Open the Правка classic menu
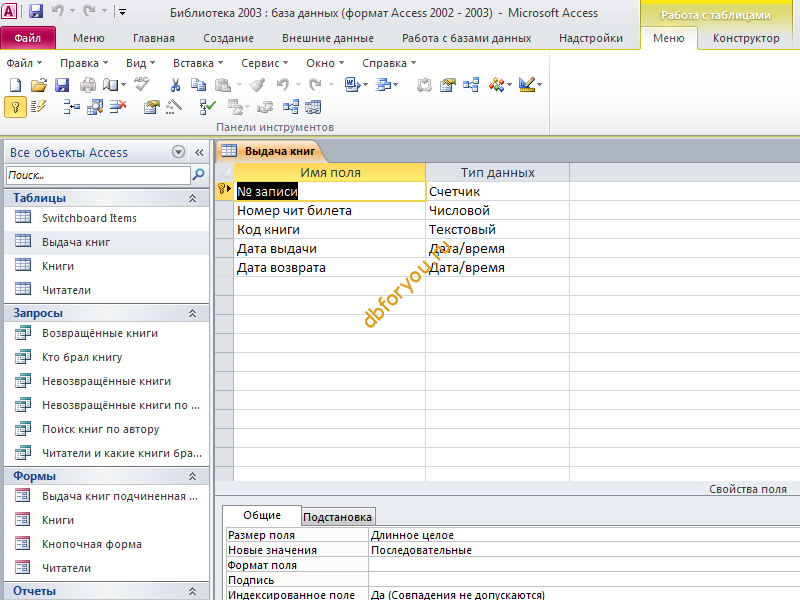This screenshot has width=800, height=600. [x=84, y=63]
